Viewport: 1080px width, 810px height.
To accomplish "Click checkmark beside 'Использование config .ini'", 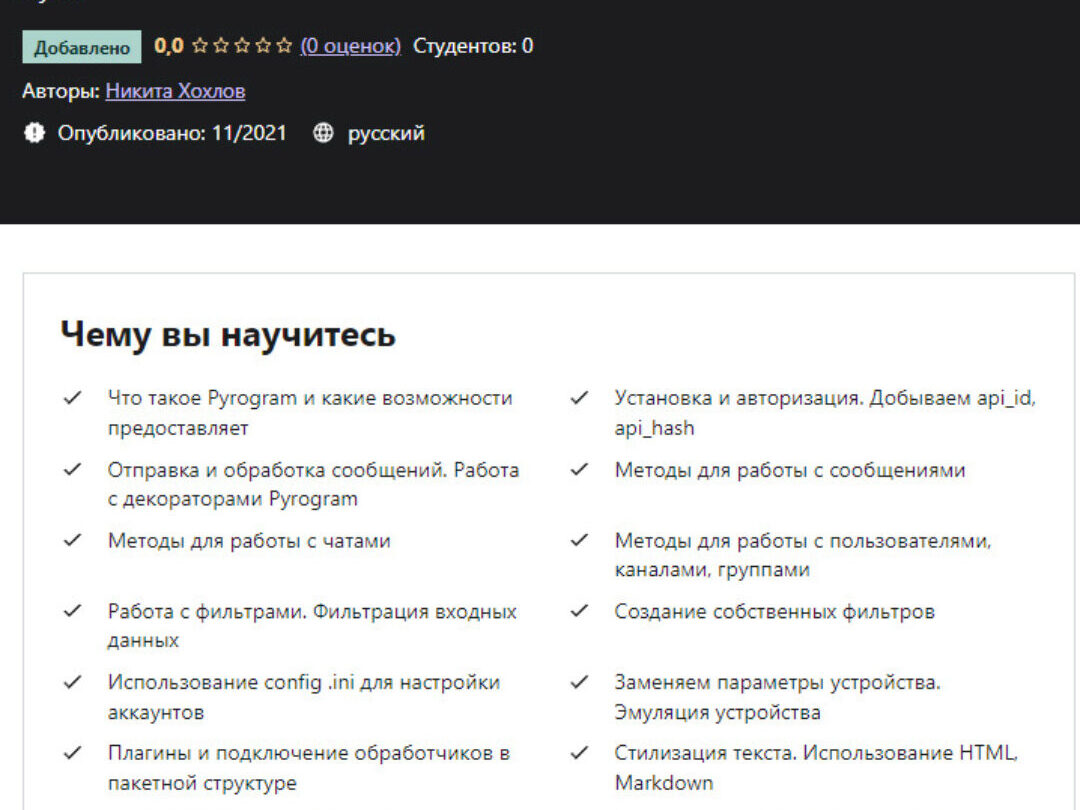I will pos(72,683).
